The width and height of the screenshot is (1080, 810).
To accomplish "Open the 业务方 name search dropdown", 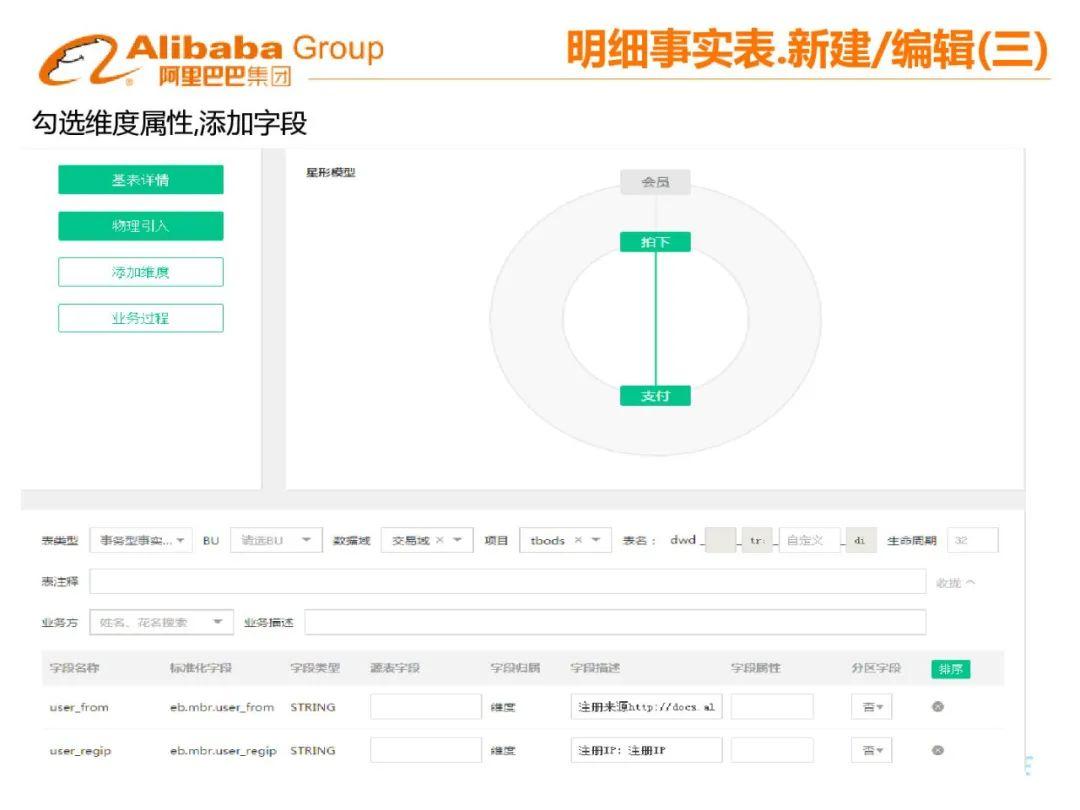I will pyautogui.click(x=162, y=623).
